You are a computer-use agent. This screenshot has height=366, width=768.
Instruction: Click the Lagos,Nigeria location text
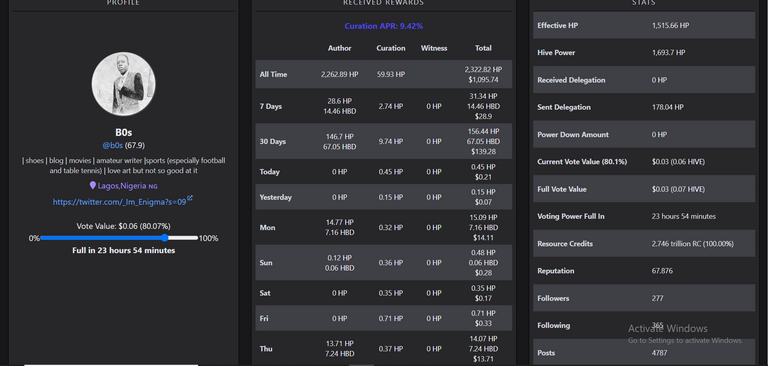[x=122, y=186]
